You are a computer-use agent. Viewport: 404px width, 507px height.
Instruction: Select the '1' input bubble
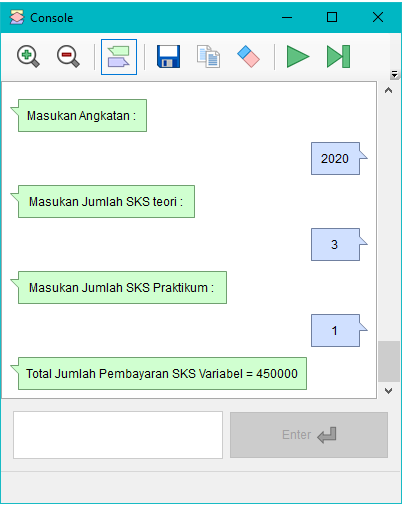coord(339,330)
